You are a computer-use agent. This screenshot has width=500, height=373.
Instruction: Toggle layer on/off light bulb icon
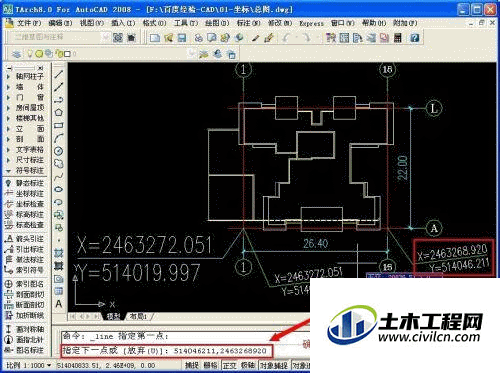coord(30,53)
